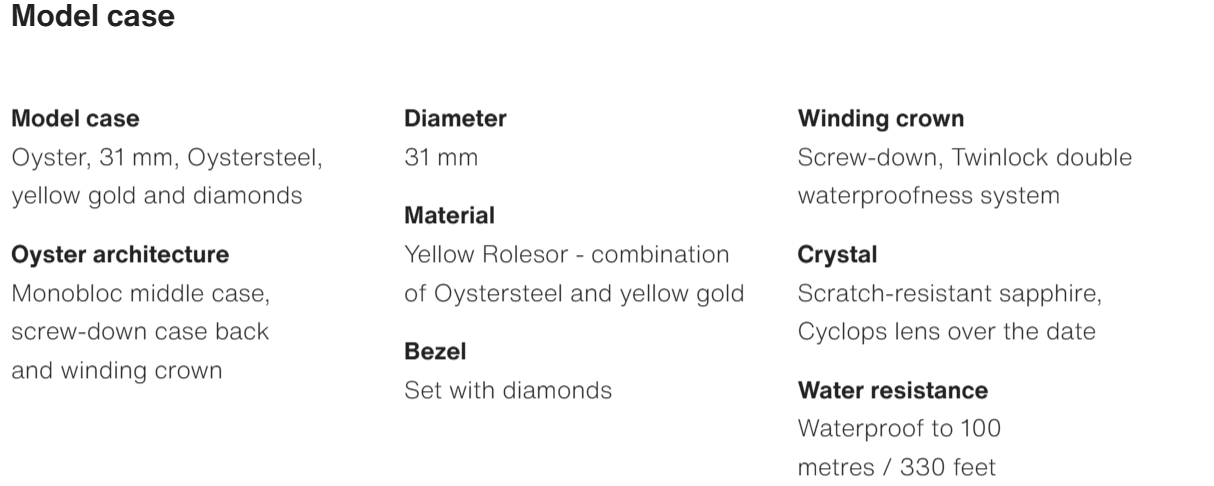
Task: Click the large "Model case" page heading
Action: click(x=93, y=17)
